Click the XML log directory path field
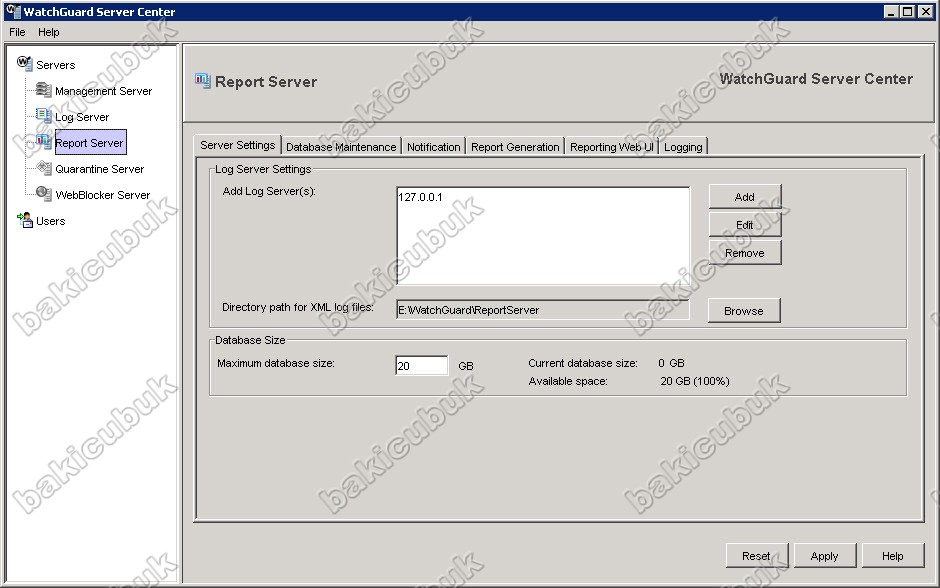Screen dimensions: 940x588 coord(543,309)
